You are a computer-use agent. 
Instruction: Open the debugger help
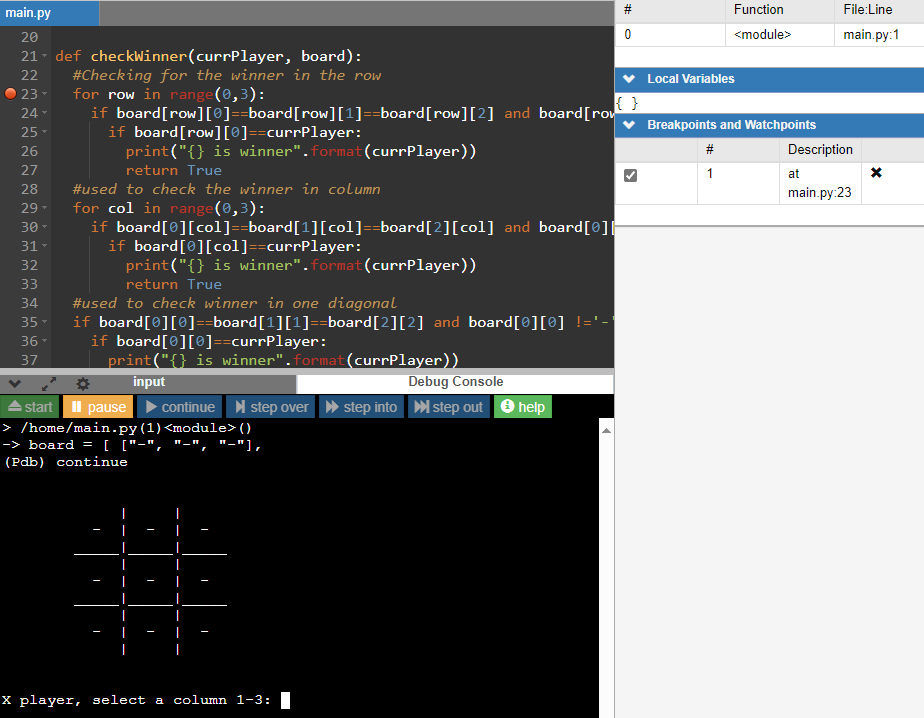tap(522, 406)
